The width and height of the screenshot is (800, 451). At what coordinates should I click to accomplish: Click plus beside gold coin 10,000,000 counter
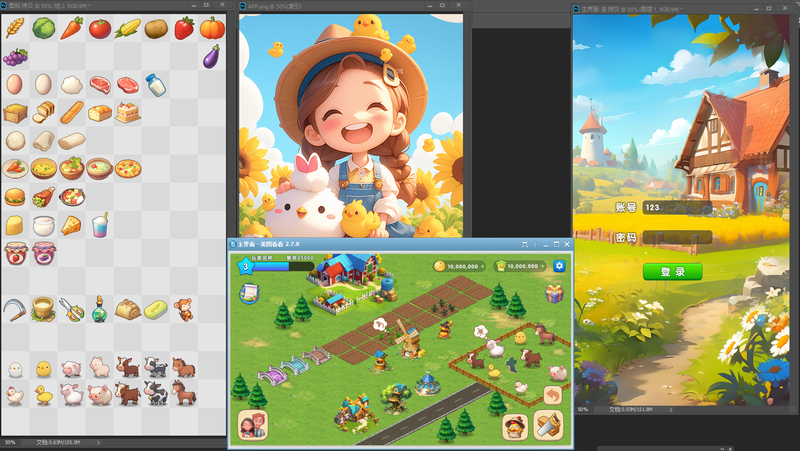pyautogui.click(x=482, y=266)
